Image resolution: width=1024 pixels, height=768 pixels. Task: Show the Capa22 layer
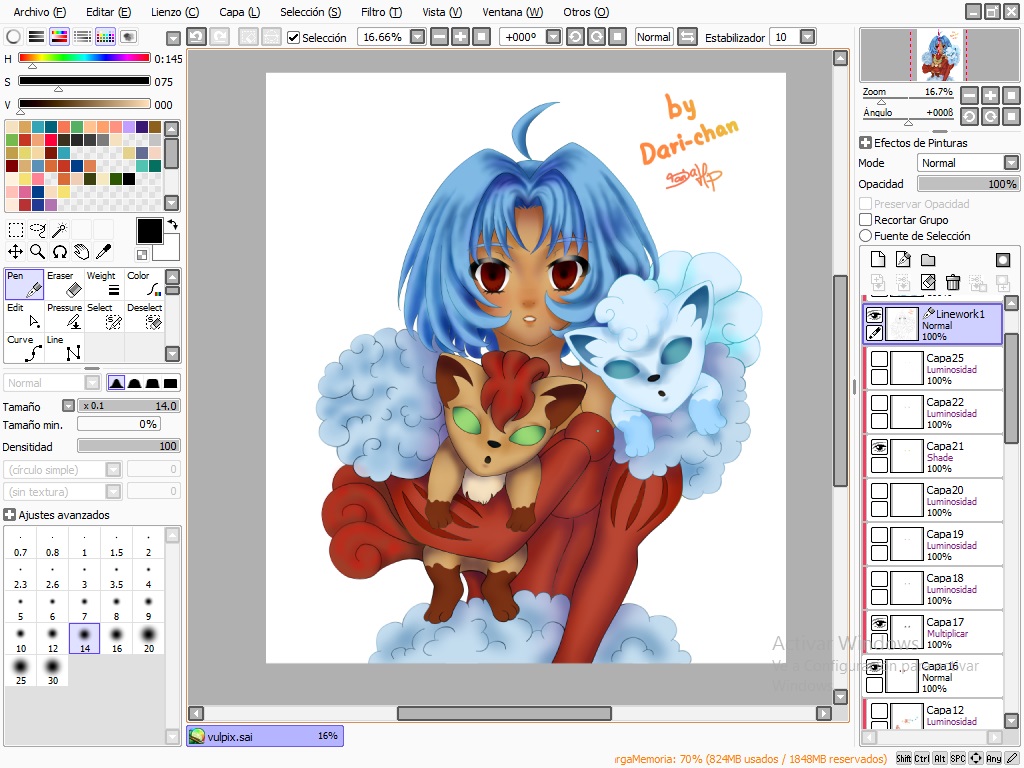click(x=879, y=403)
